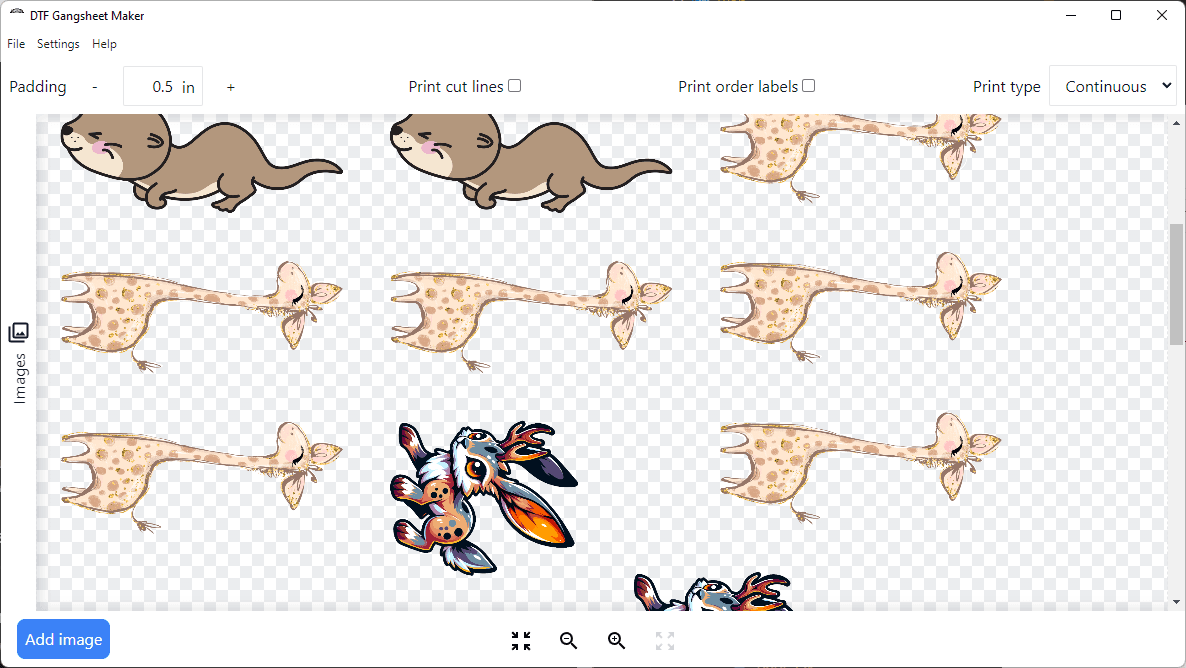Click the zoom in magnifier icon

(x=616, y=641)
